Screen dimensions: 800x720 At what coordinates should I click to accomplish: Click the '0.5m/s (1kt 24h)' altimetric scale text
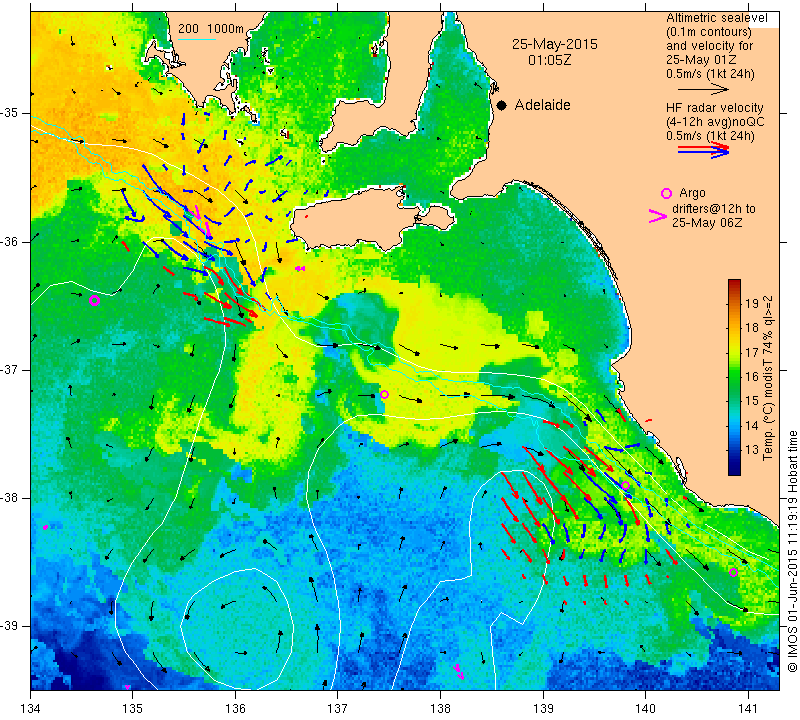click(x=710, y=74)
